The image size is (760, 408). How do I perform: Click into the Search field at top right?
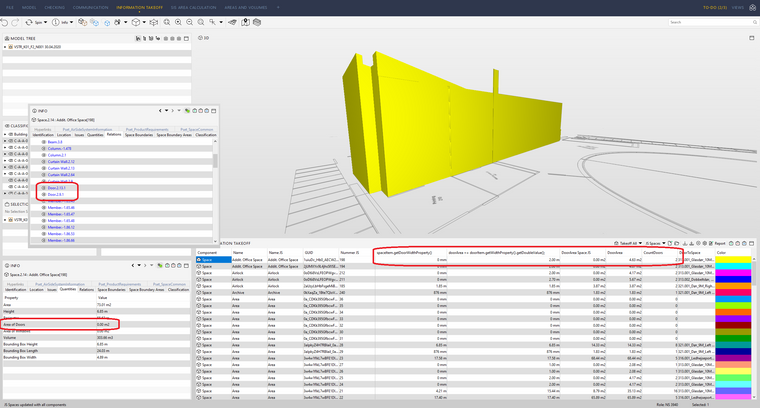[711, 22]
